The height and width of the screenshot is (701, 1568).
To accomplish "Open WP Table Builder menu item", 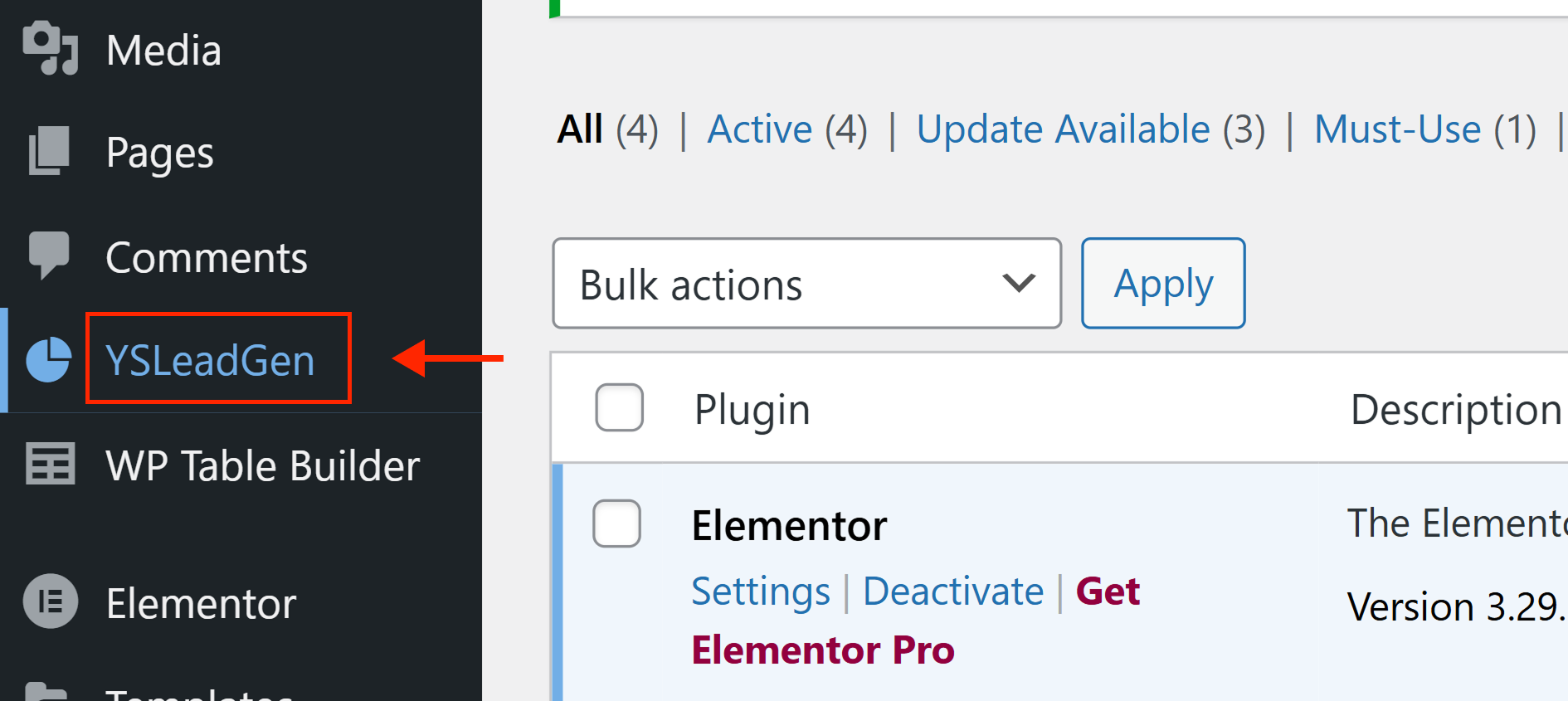I will tap(263, 465).
